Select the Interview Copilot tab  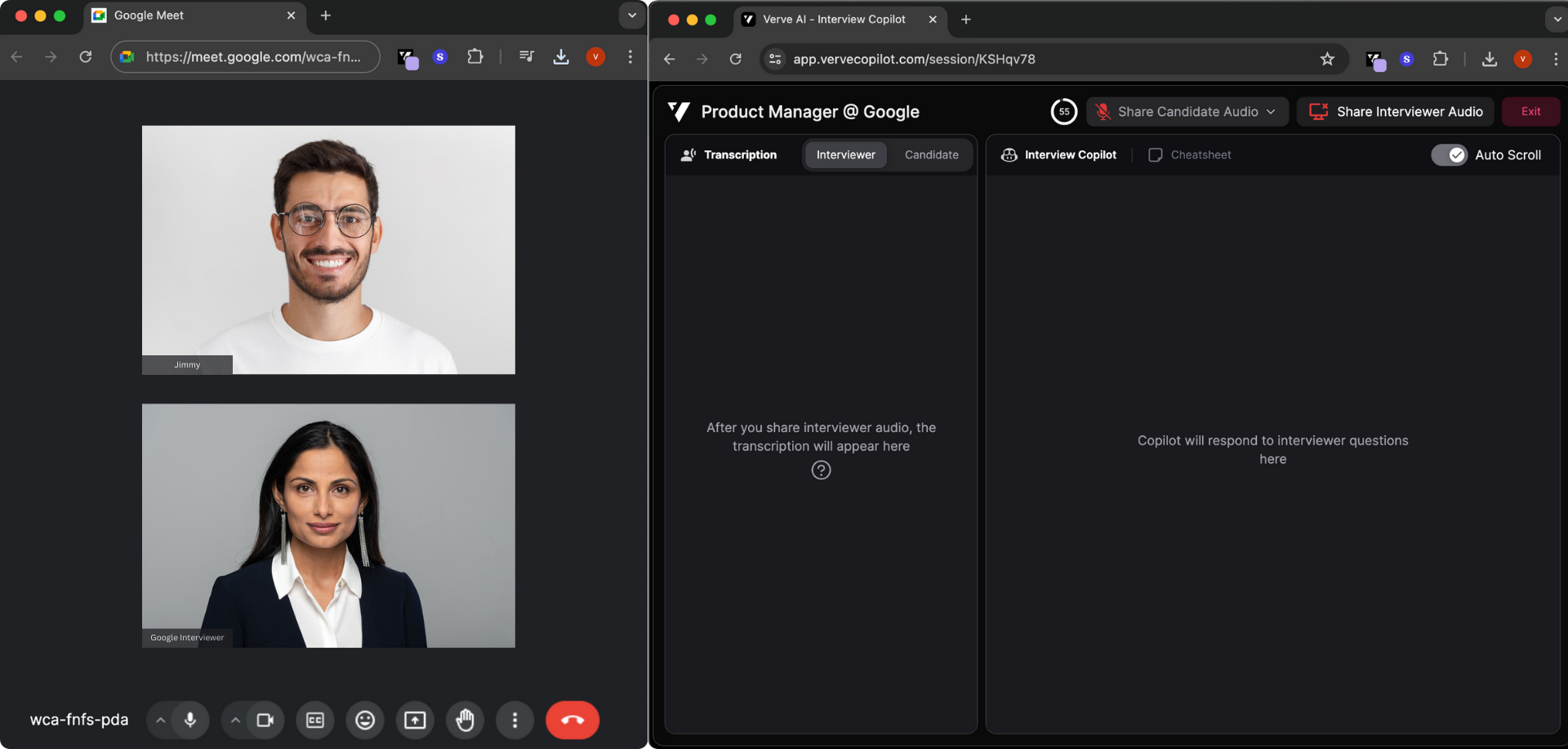(x=1058, y=154)
